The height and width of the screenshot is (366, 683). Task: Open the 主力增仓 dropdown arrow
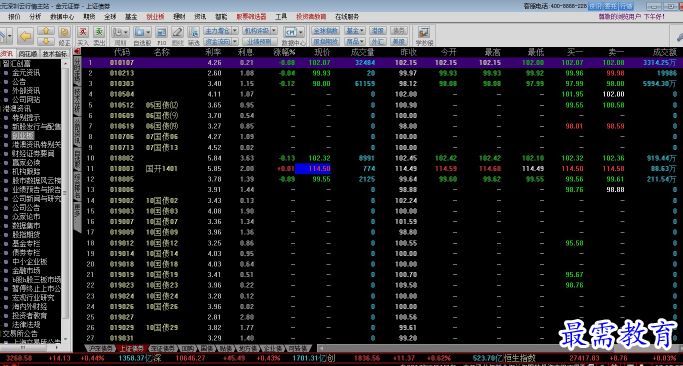pyautogui.click(x=234, y=31)
